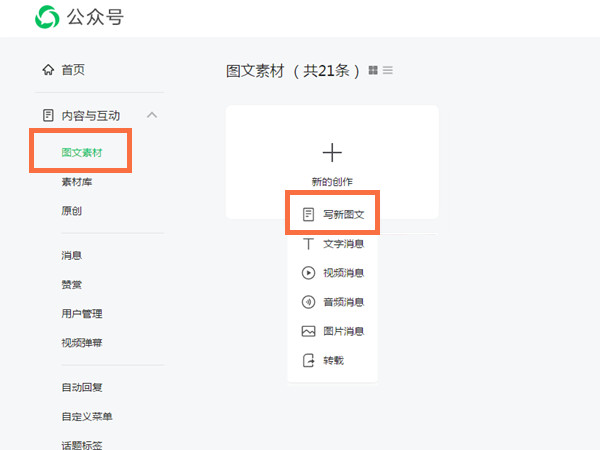Open 首页 from the sidebar
Viewport: 600px width, 450px height.
click(72, 70)
